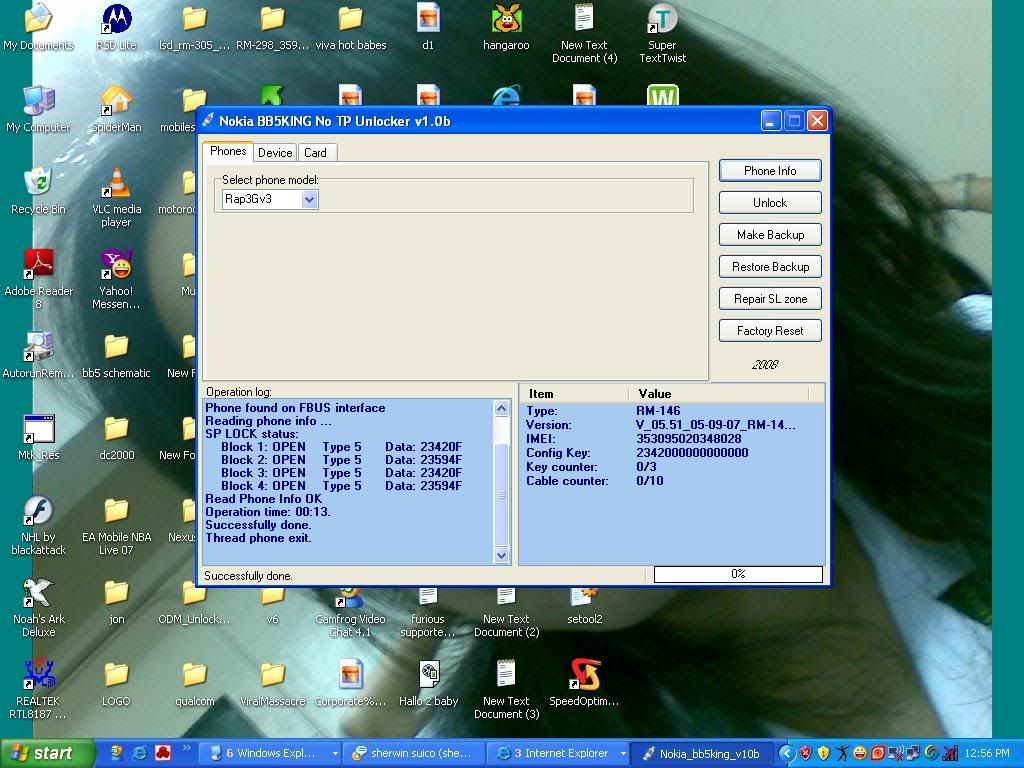Launch NHL by blackattack shortcut
Viewport: 1024px width, 768px height.
coord(39,526)
